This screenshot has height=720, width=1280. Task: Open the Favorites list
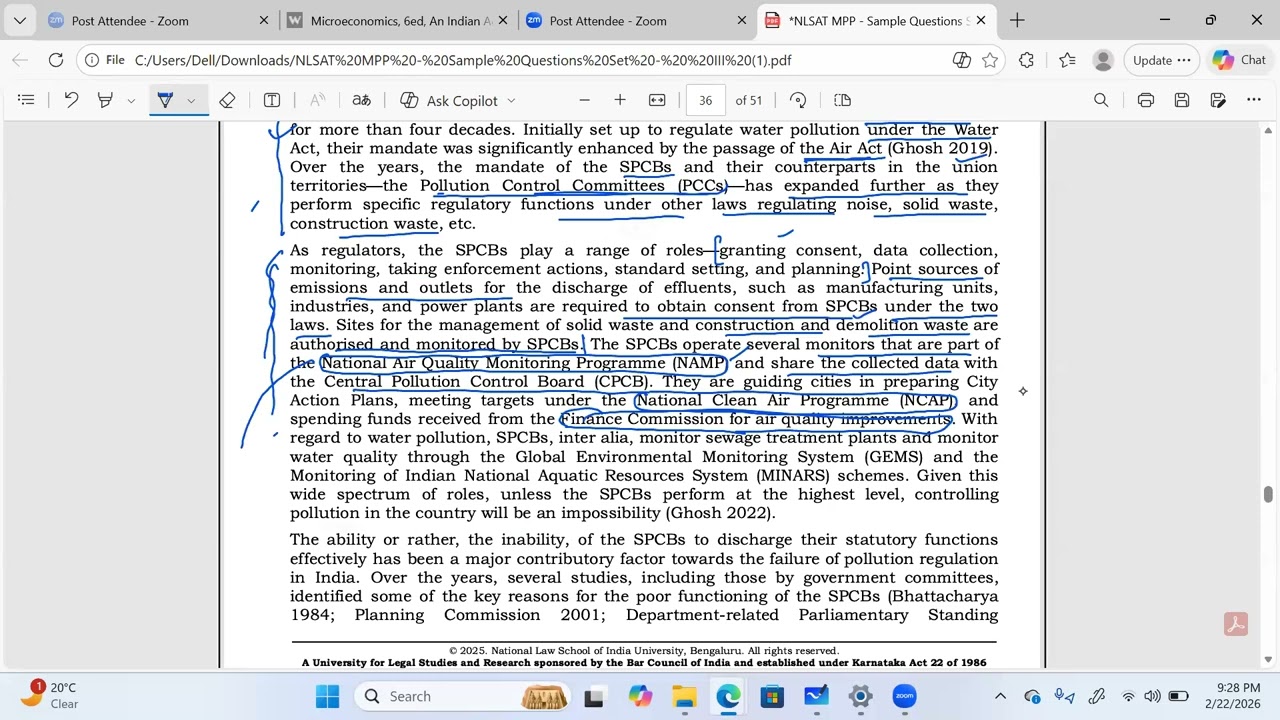[1067, 60]
